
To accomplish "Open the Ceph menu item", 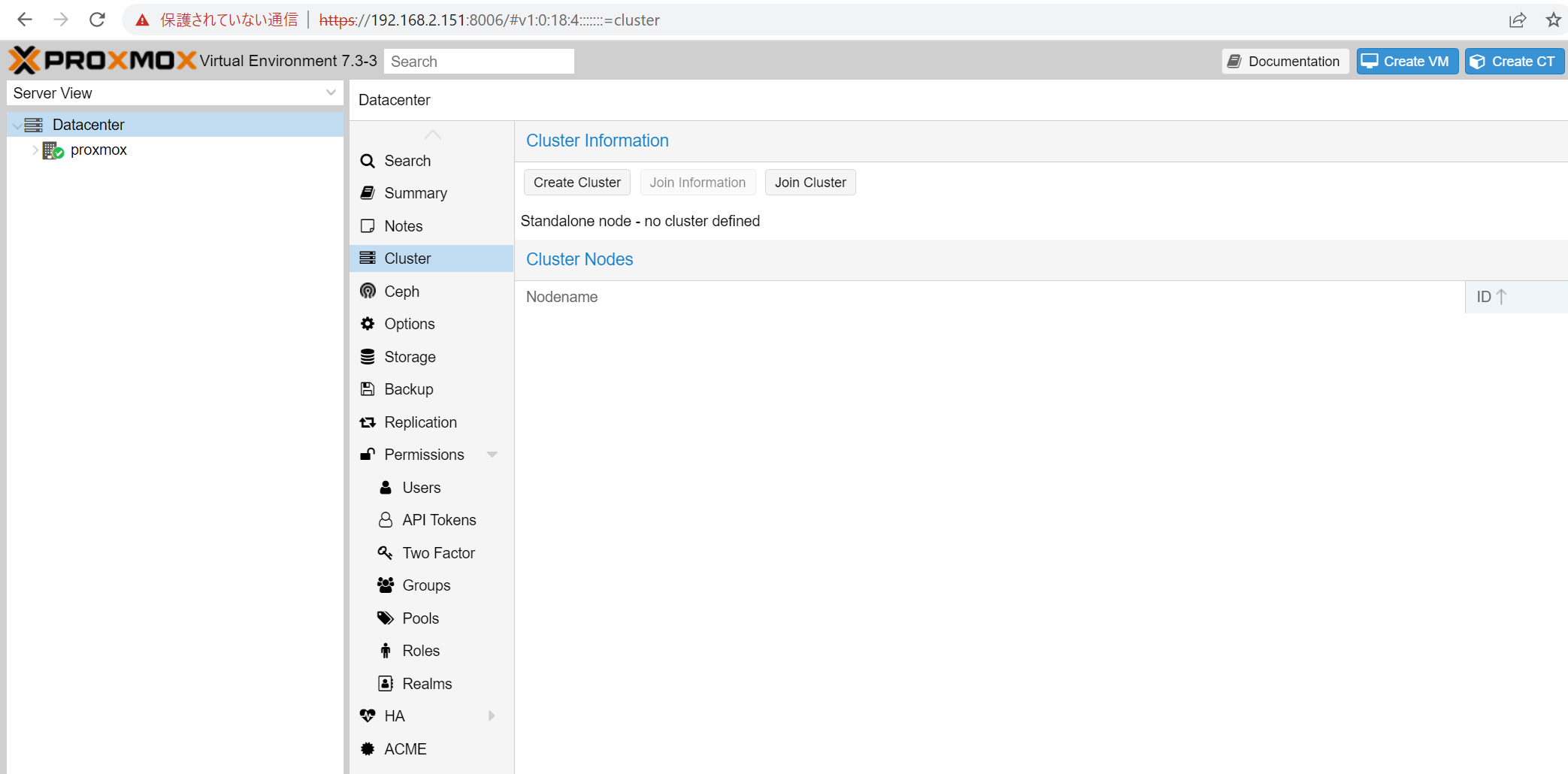I will point(431,292).
